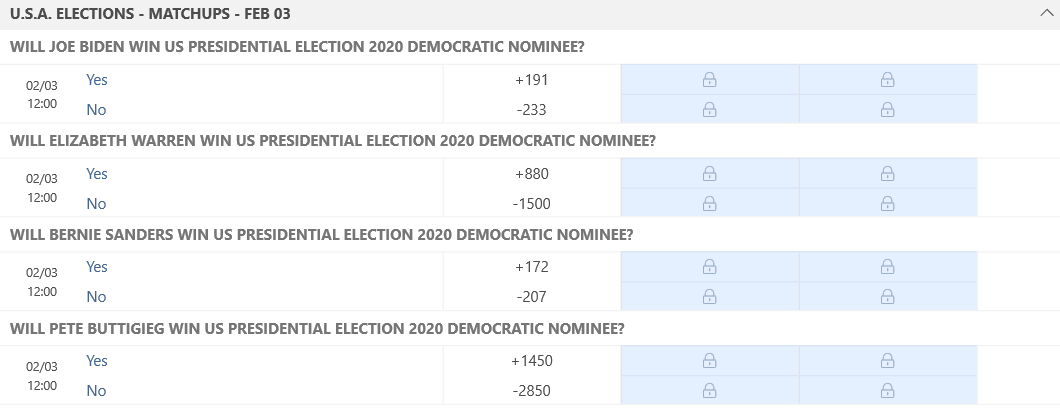Click second lock icon in Warren No row
Screen dimensions: 1060x411
[x=888, y=203]
